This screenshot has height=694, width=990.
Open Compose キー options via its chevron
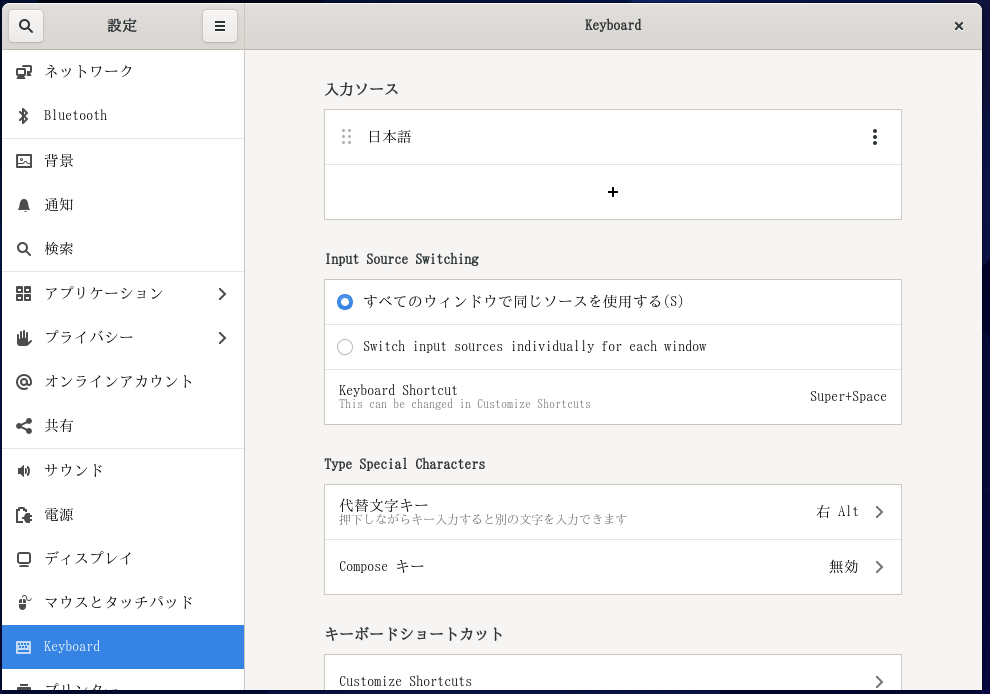[880, 566]
